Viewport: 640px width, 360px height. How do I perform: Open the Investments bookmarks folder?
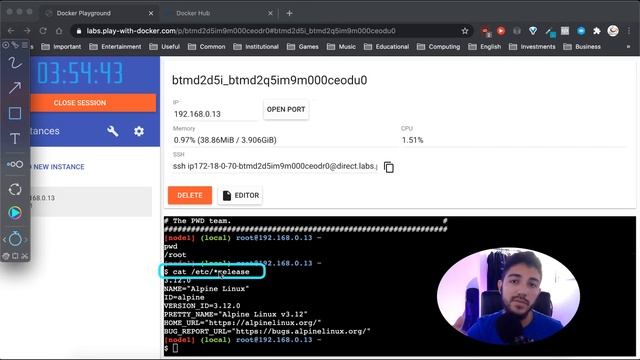532,47
